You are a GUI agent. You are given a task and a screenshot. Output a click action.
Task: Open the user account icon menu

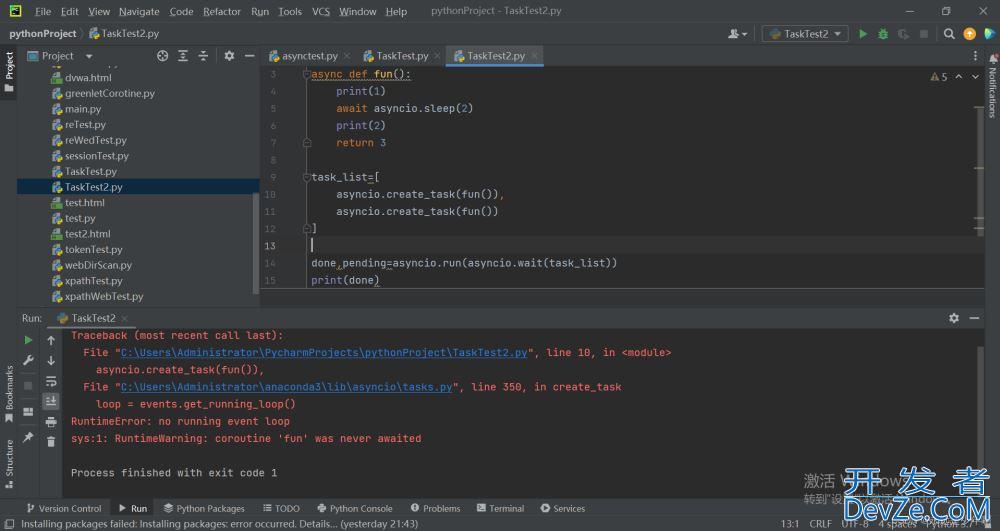[x=737, y=34]
